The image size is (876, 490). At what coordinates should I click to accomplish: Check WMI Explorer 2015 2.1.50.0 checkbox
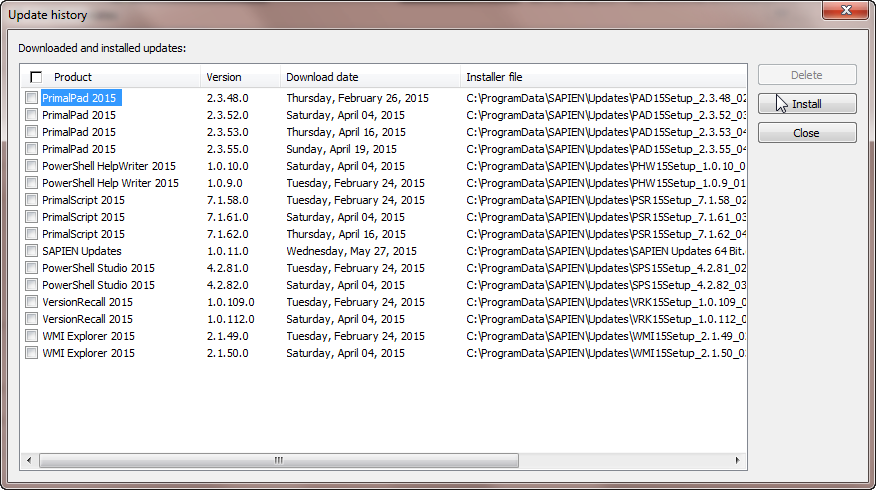[x=31, y=353]
